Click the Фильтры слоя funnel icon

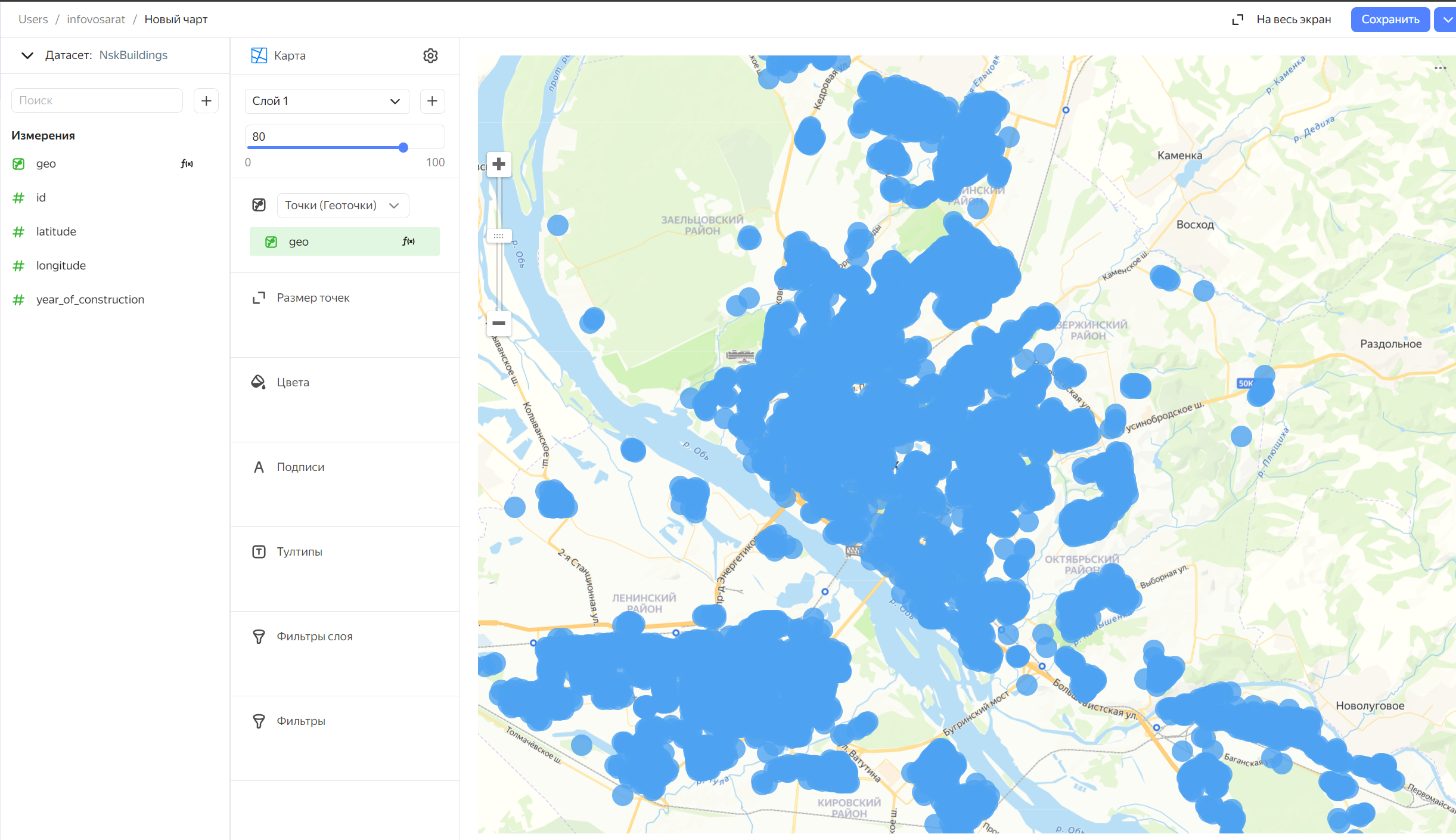(x=259, y=636)
